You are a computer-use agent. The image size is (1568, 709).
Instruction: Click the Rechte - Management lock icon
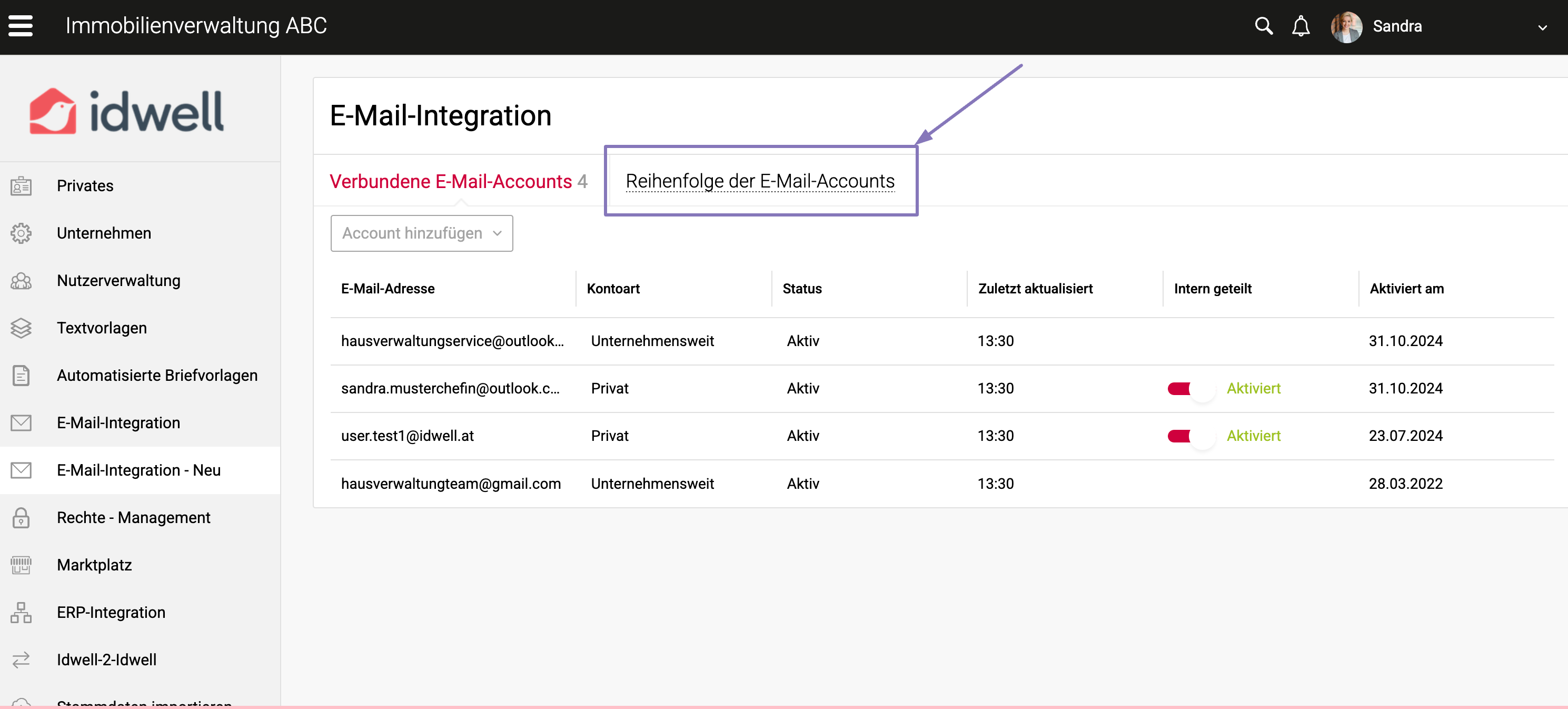pos(21,518)
